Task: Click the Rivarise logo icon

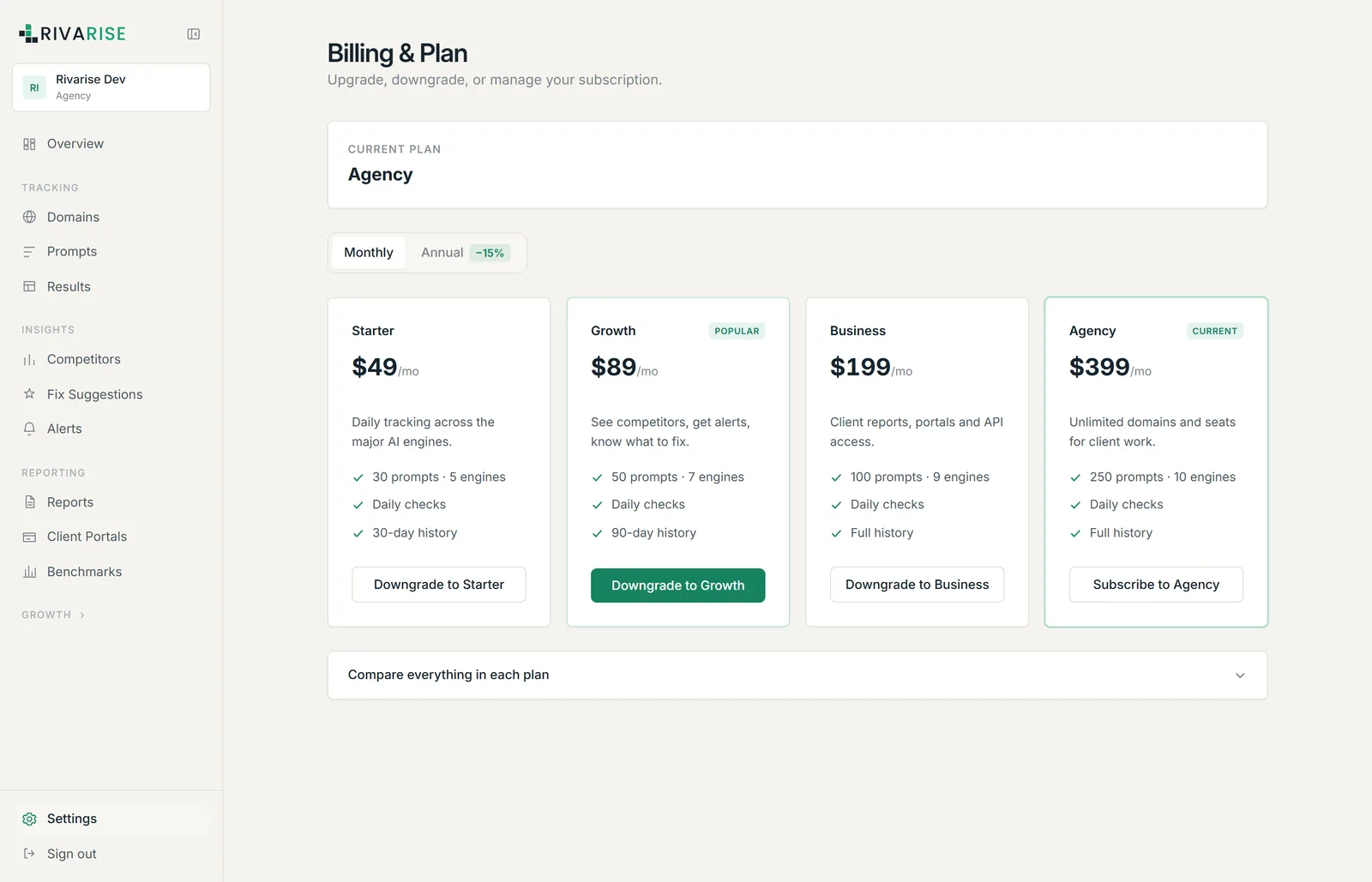Action: coord(28,33)
